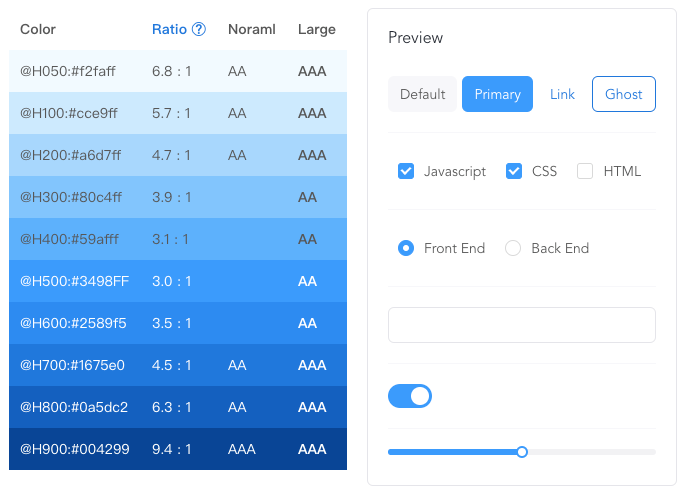Turn off the blue toggle switch
The height and width of the screenshot is (491, 694).
[x=410, y=396]
